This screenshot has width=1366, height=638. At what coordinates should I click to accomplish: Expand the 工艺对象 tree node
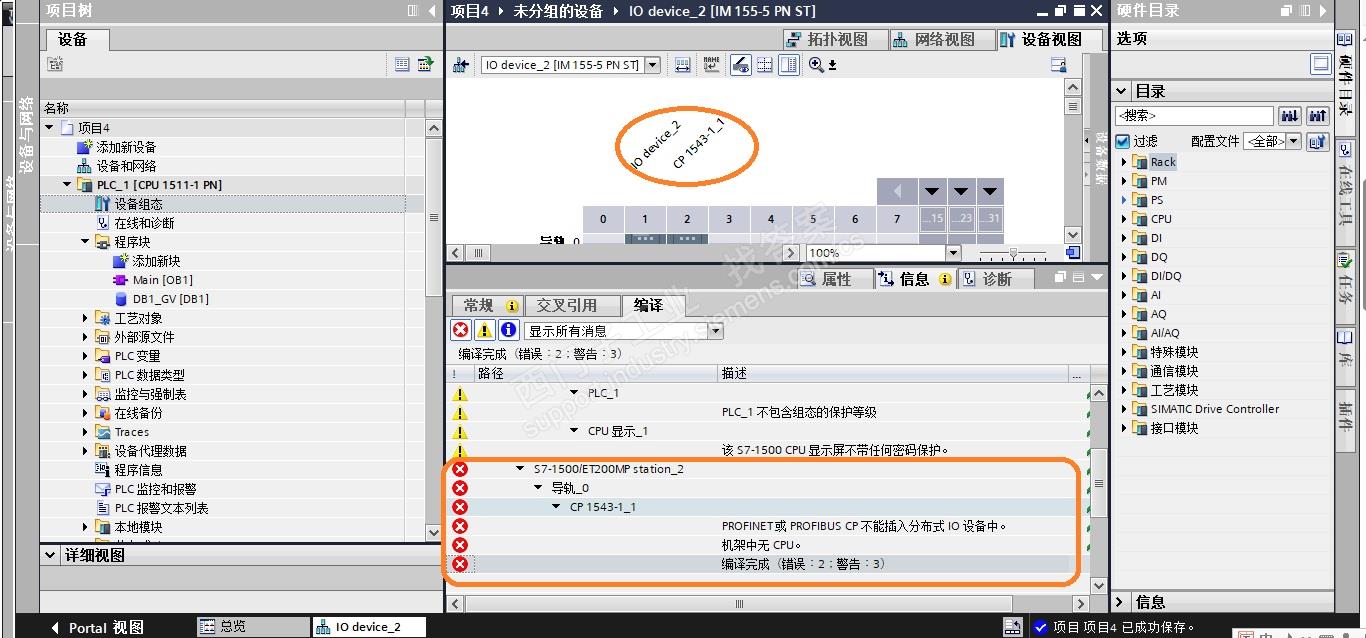pyautogui.click(x=85, y=318)
